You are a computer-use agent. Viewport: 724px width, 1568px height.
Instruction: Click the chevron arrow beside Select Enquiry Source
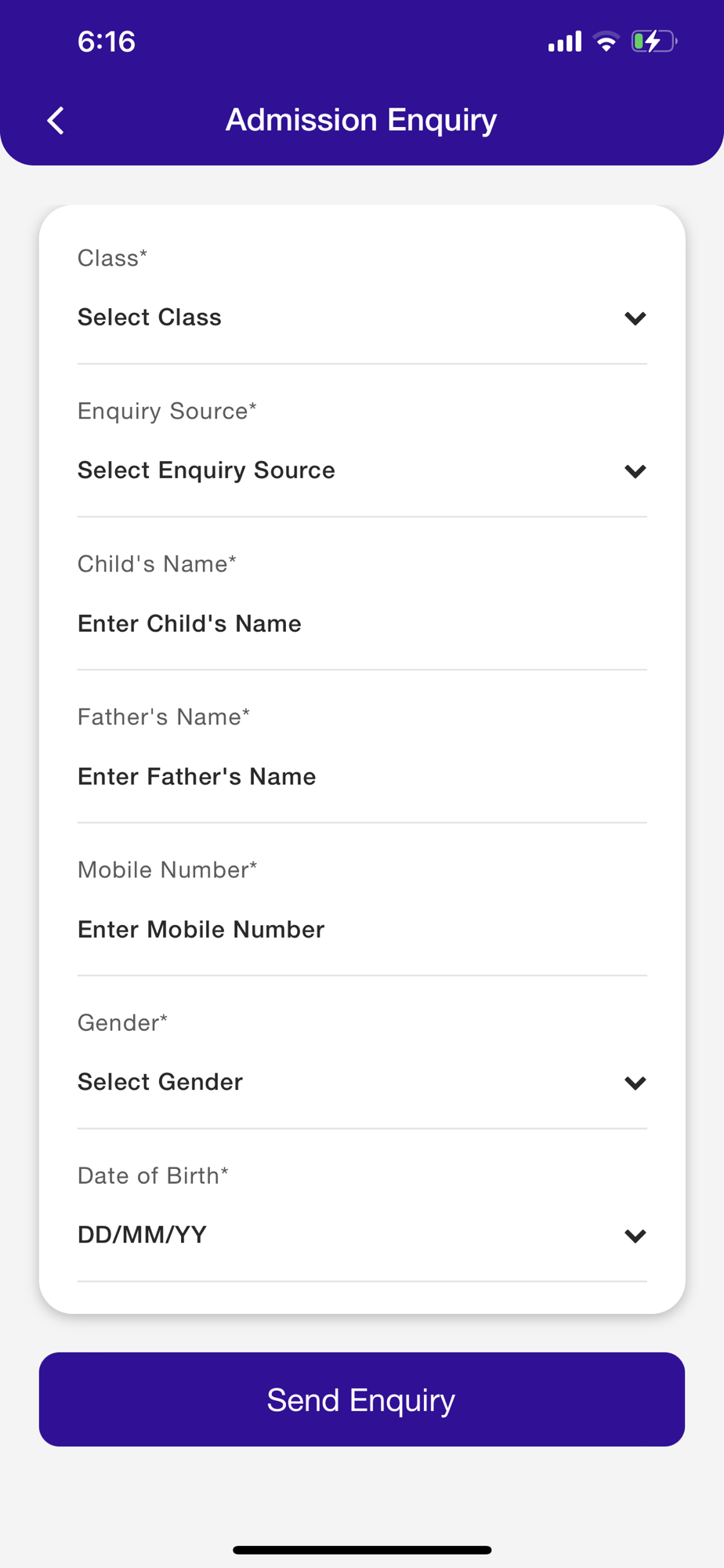[x=635, y=471]
